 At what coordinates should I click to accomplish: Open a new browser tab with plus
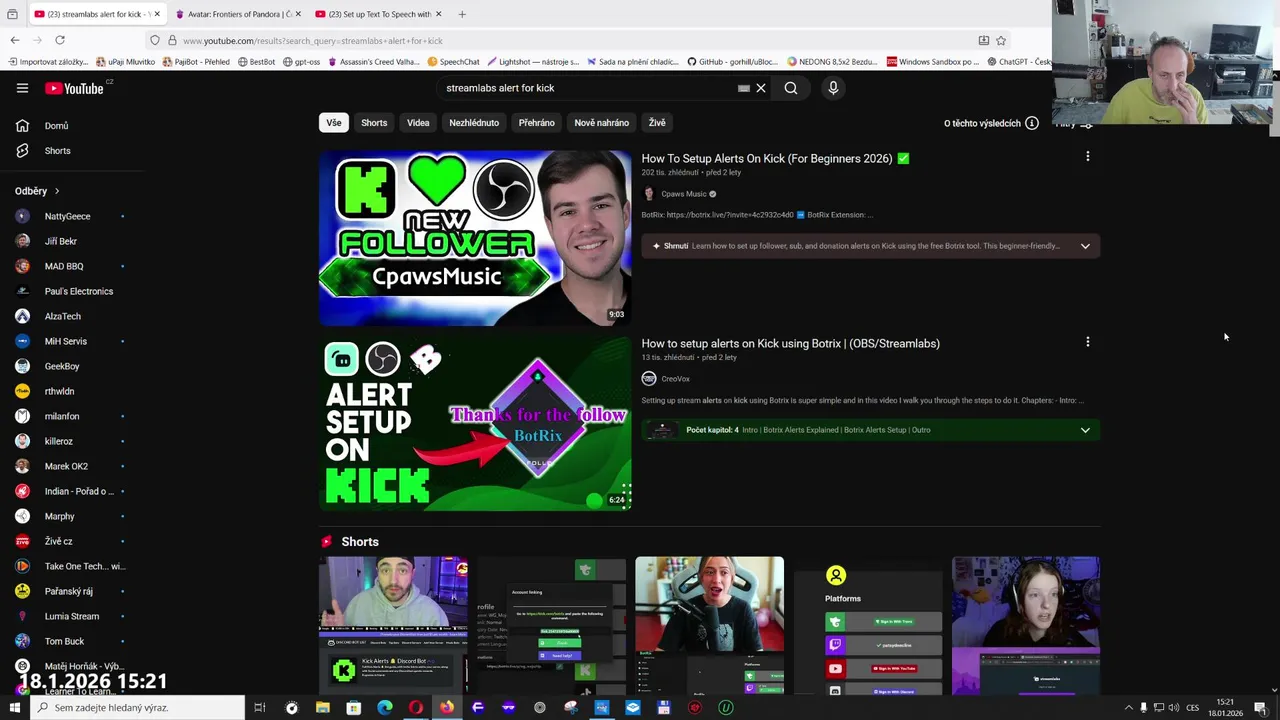[462, 14]
